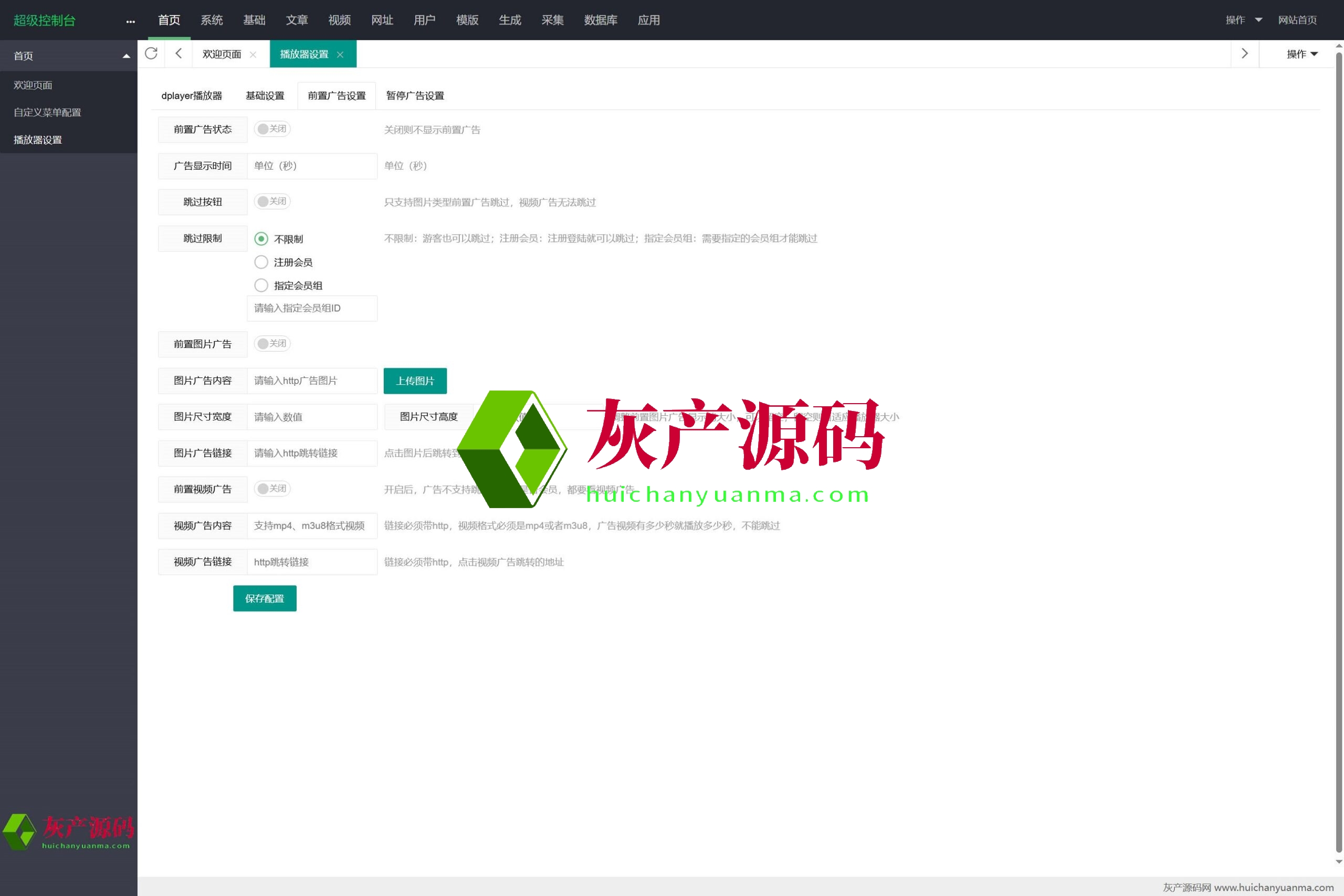This screenshot has height=896, width=1344.
Task: Toggle the 跳过按钮 switch
Action: click(x=272, y=202)
